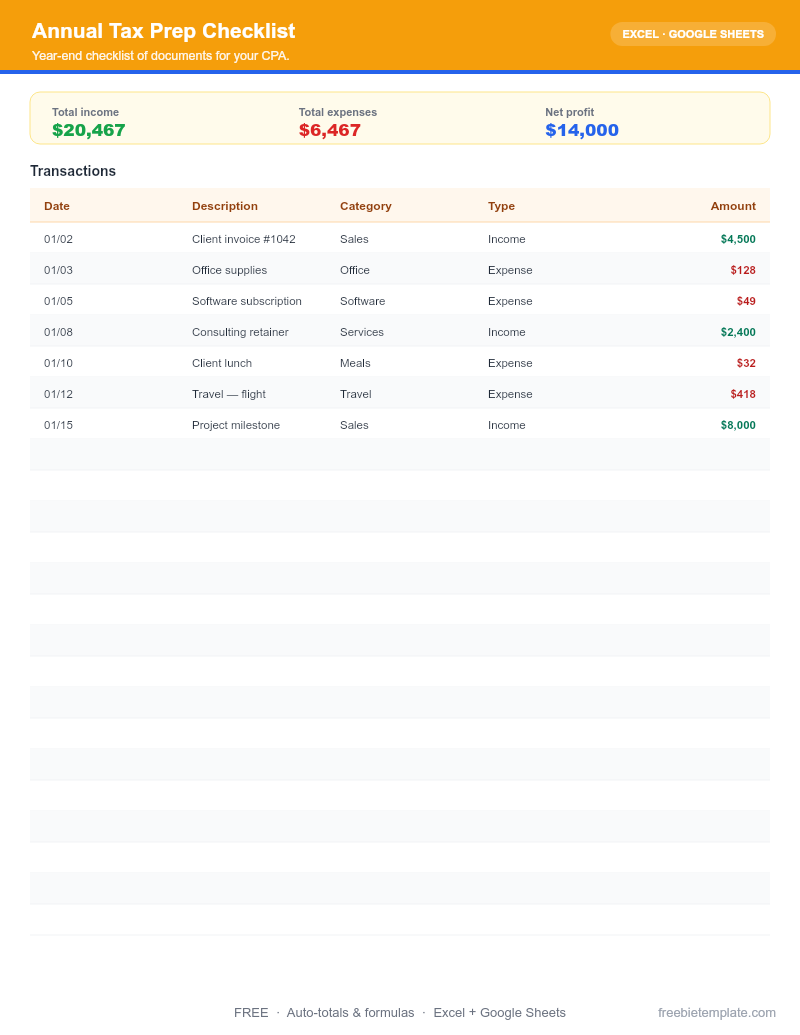Select the Office supplies description cell

point(229,270)
